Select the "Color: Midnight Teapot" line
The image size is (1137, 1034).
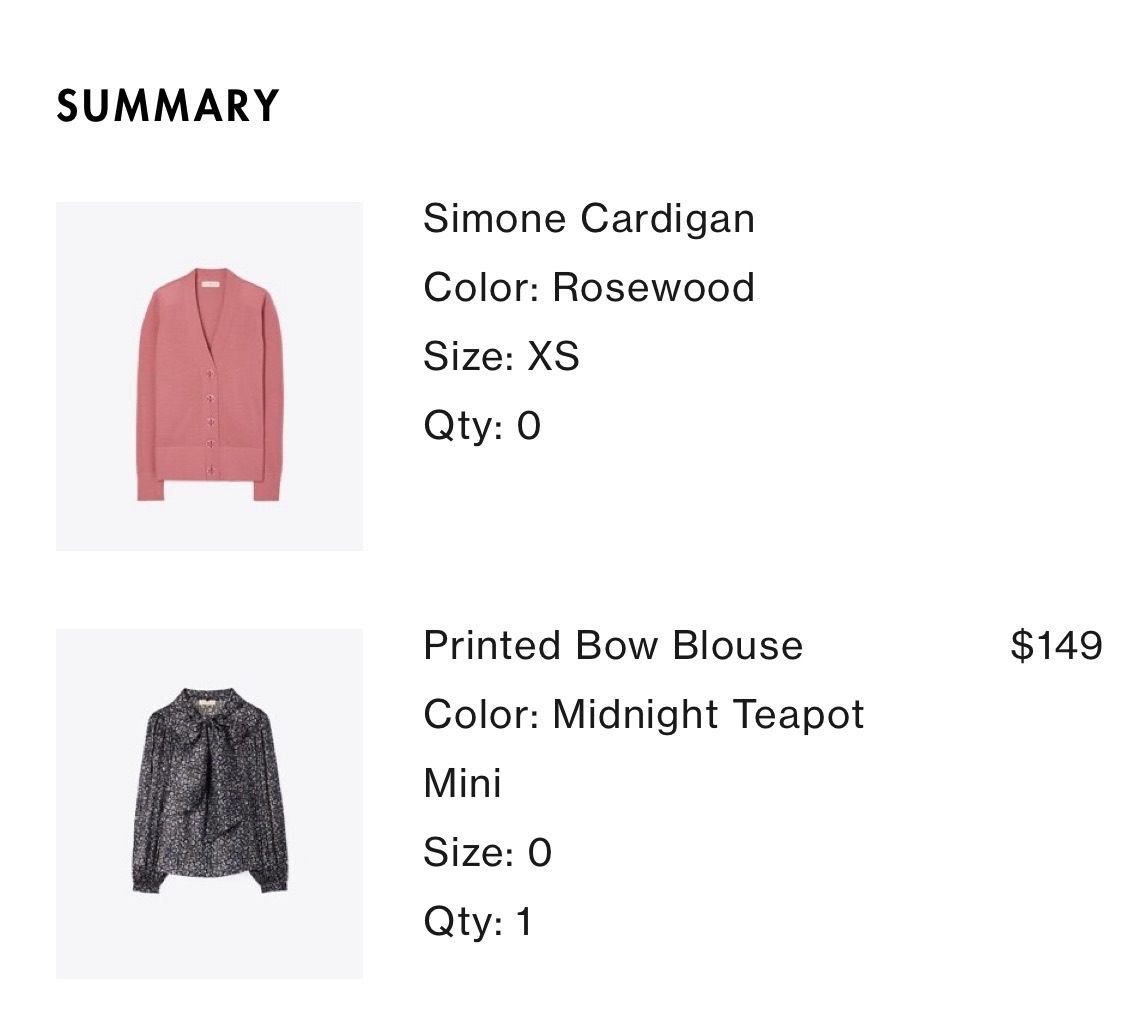643,714
